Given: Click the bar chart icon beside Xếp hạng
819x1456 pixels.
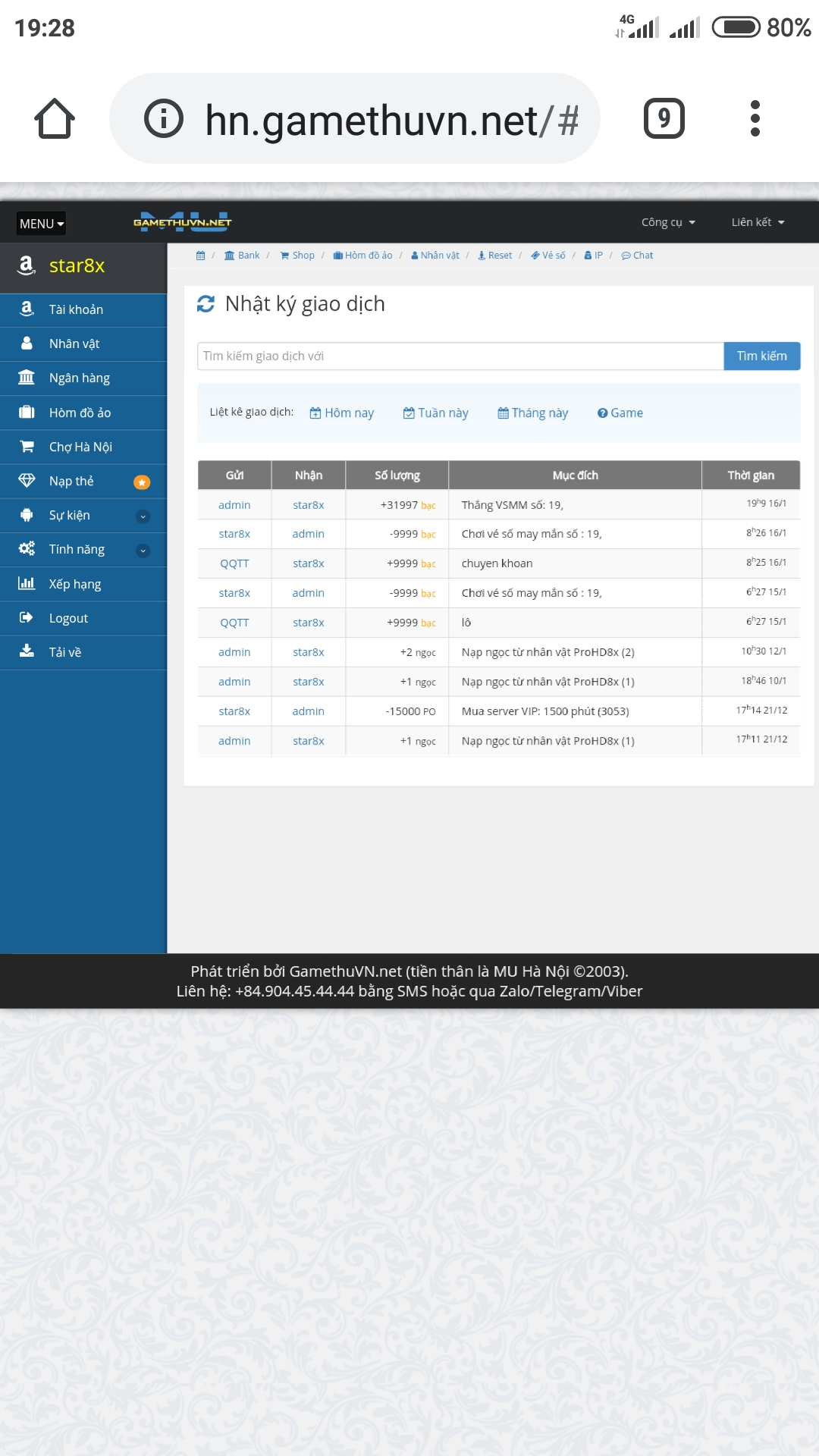Looking at the screenshot, I should pyautogui.click(x=27, y=583).
